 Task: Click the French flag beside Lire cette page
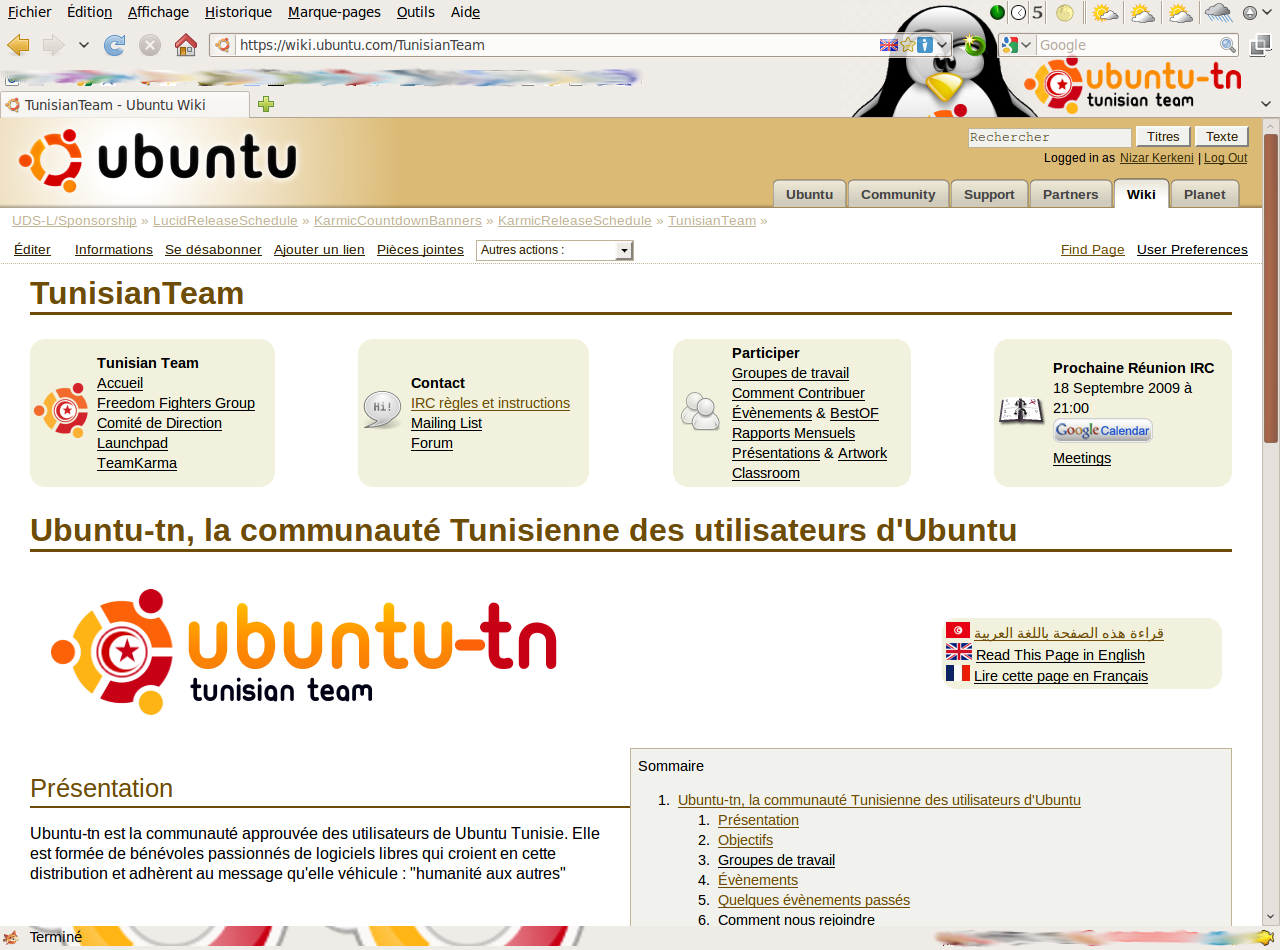[x=958, y=674]
